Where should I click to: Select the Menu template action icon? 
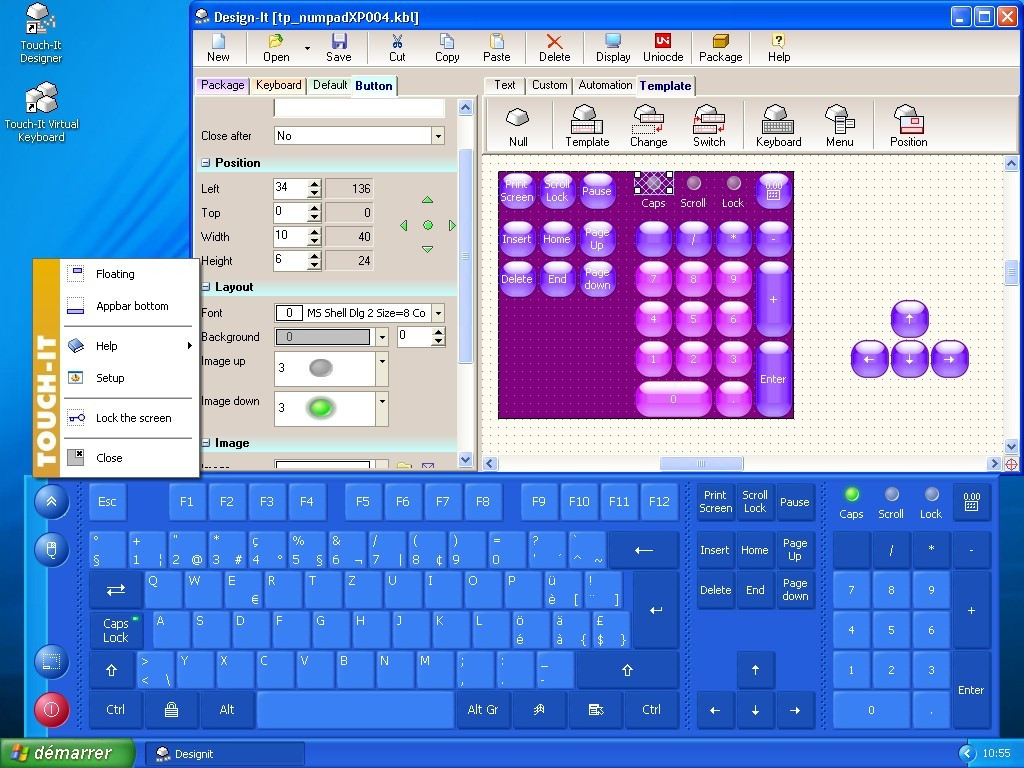click(x=839, y=119)
